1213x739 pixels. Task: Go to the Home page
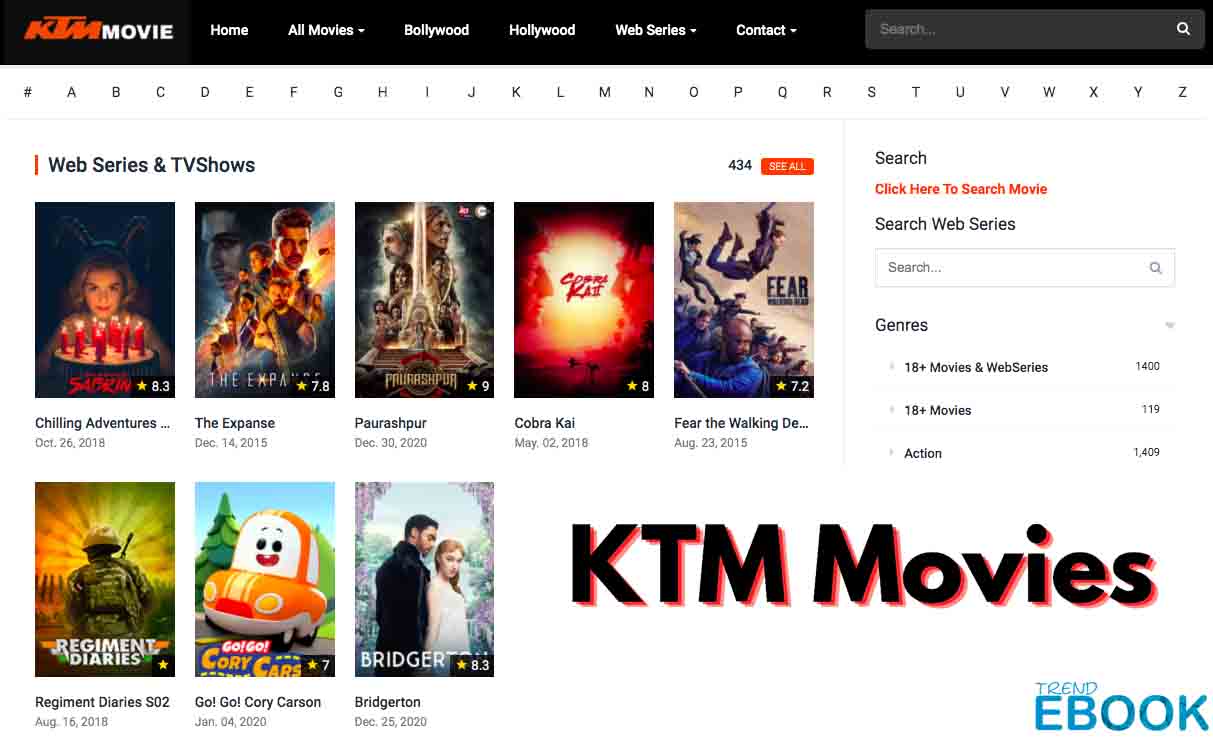pyautogui.click(x=229, y=30)
